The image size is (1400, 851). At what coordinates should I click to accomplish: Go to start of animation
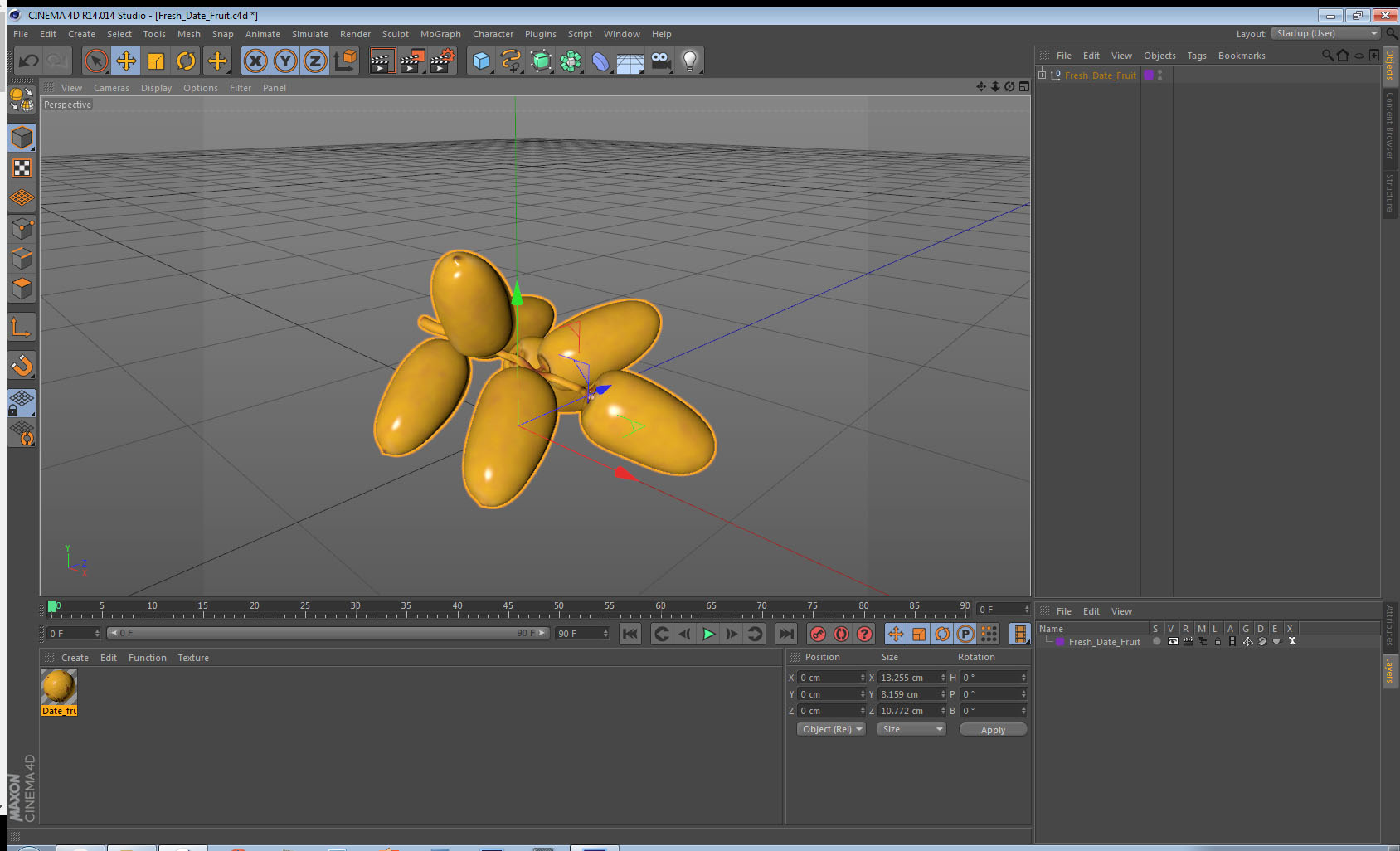coord(630,634)
